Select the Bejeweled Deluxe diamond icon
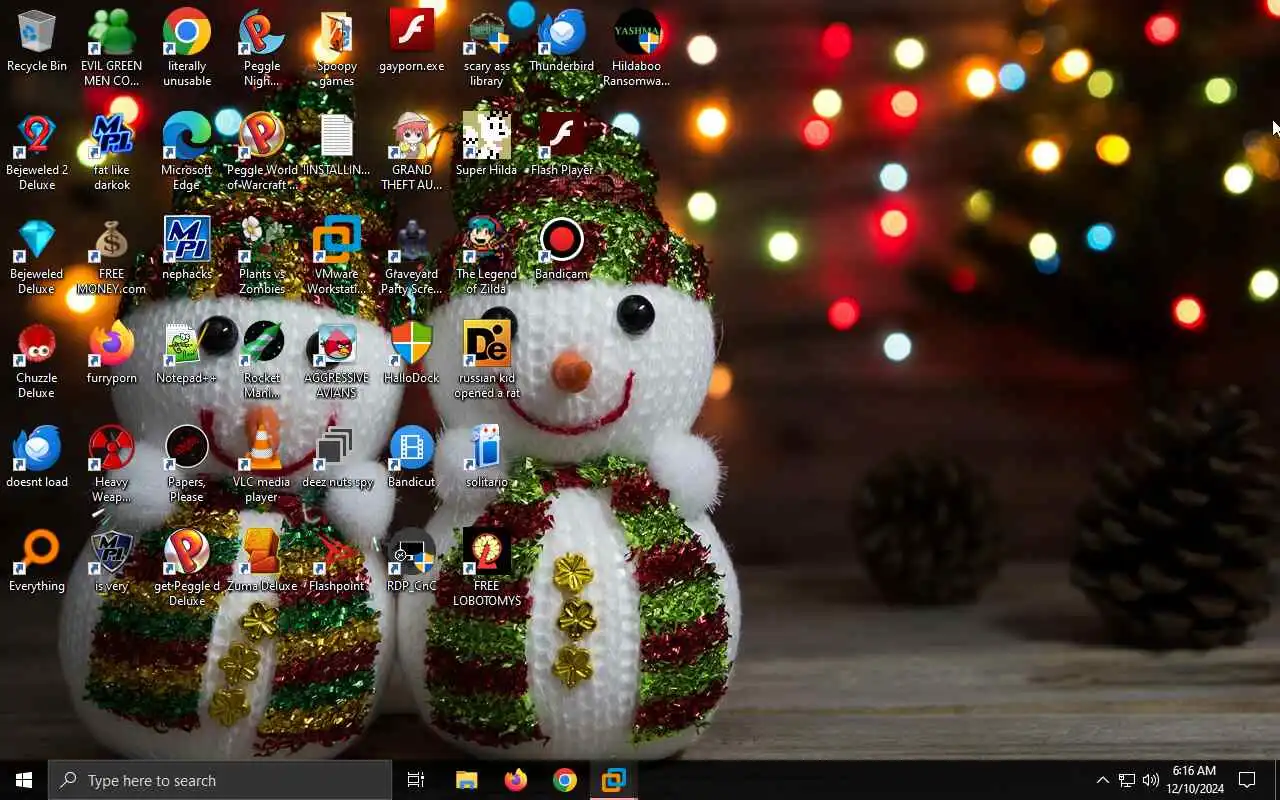 coord(37,256)
